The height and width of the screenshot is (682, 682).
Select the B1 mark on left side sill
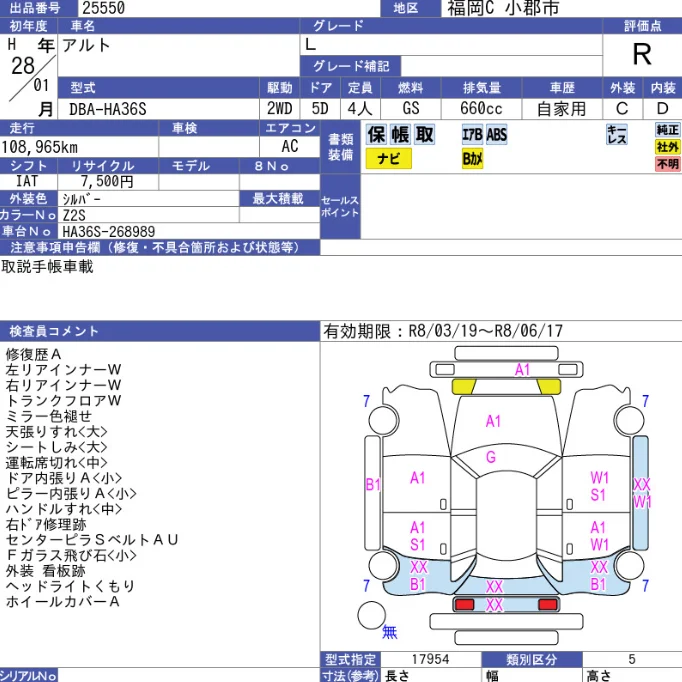(x=373, y=484)
